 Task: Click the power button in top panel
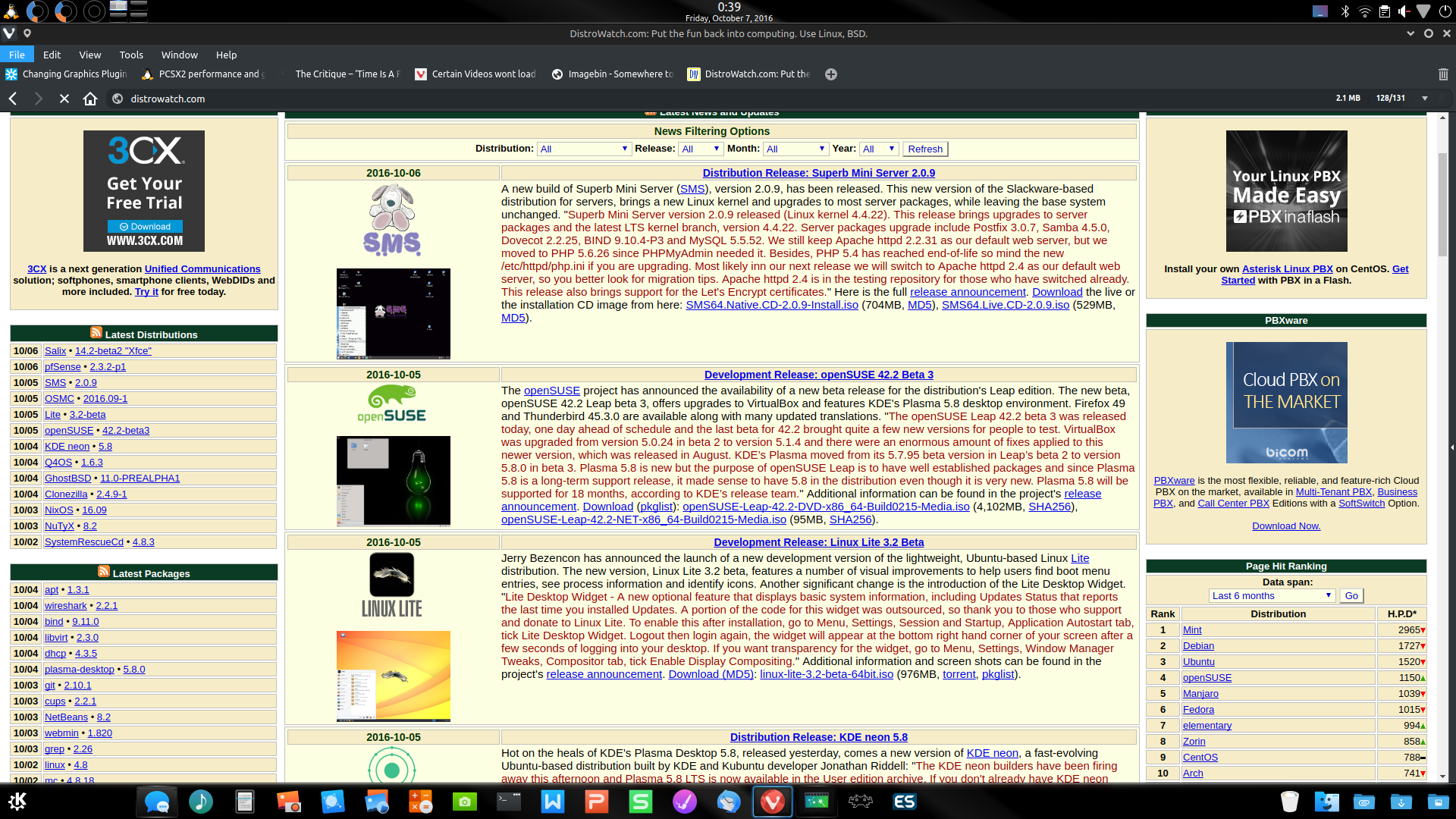(1445, 11)
